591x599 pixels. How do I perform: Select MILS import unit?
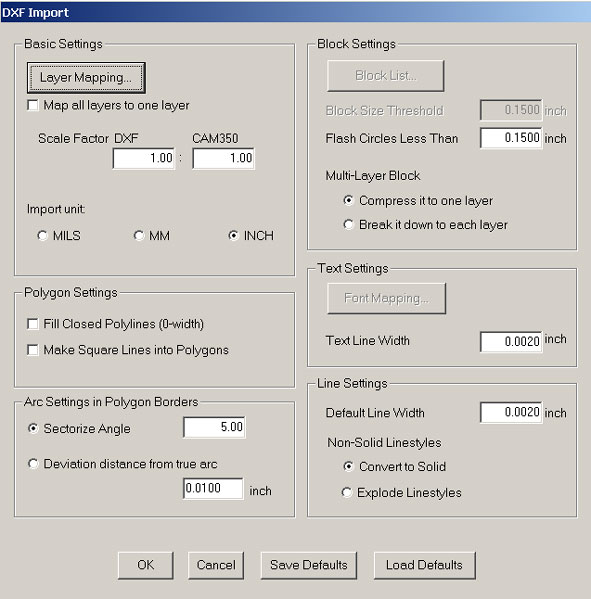click(x=42, y=235)
